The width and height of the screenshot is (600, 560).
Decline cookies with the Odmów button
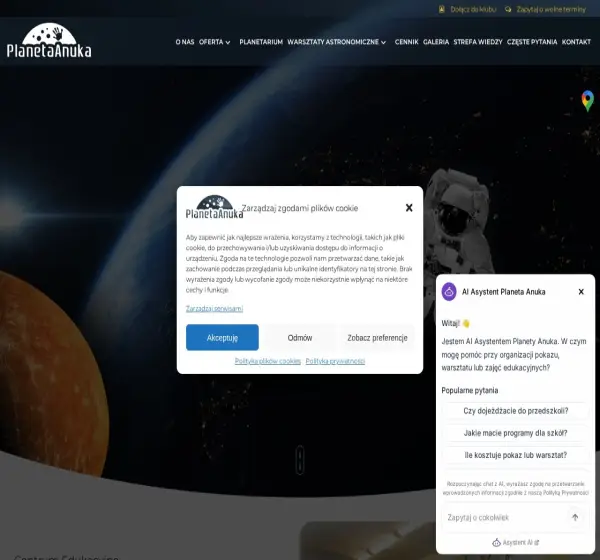point(300,337)
